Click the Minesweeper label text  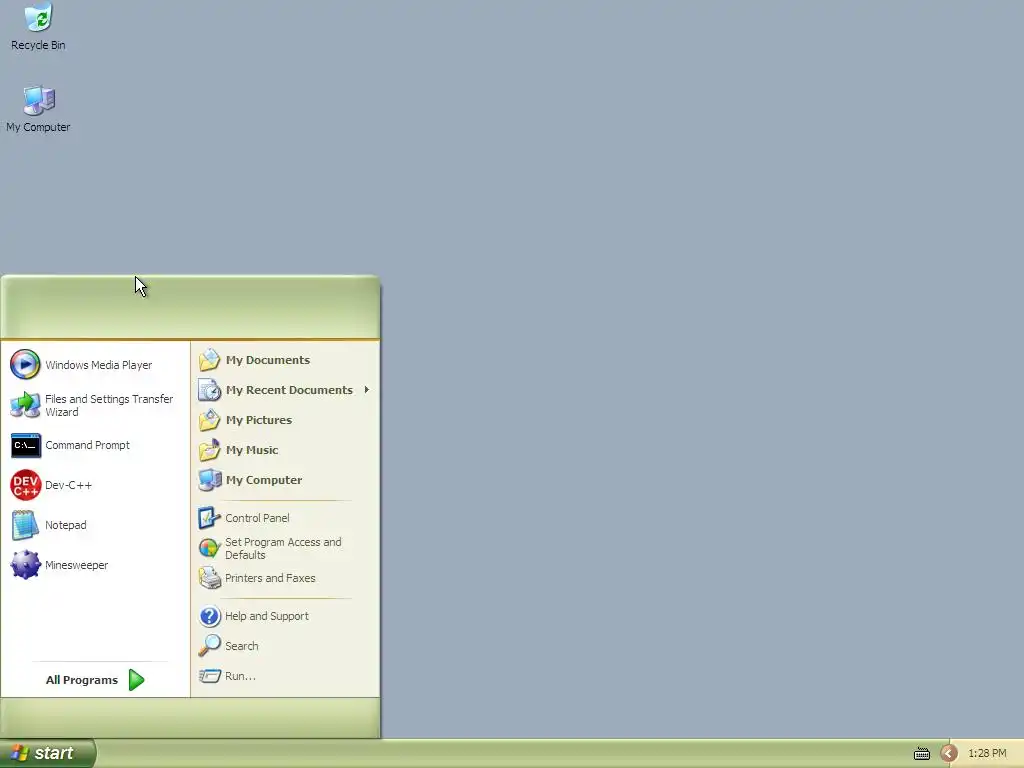(76, 565)
